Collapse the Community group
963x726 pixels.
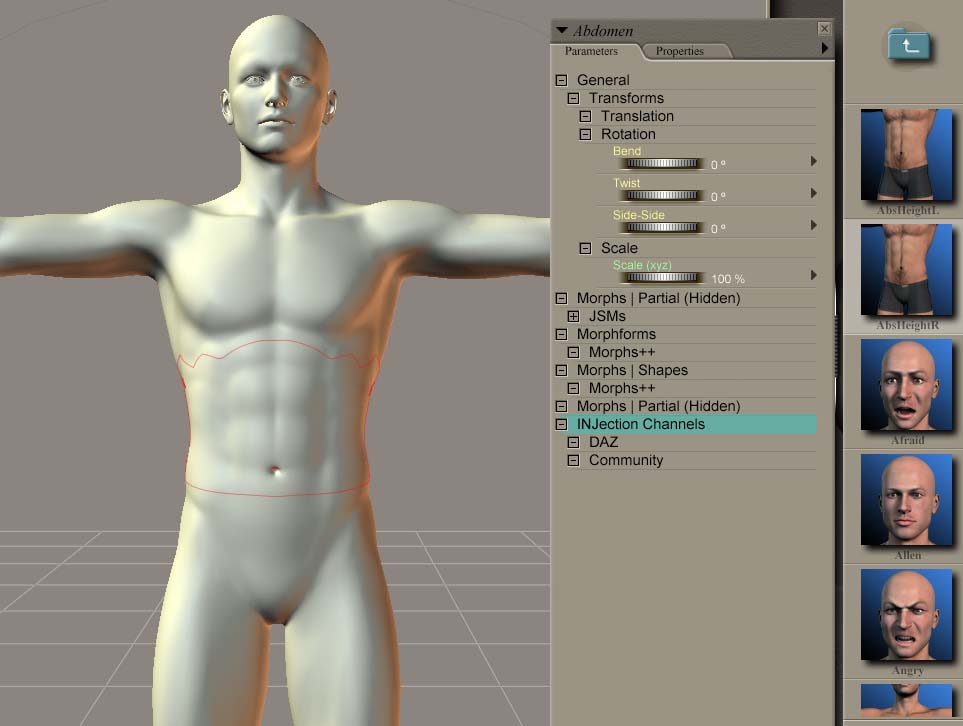point(573,461)
